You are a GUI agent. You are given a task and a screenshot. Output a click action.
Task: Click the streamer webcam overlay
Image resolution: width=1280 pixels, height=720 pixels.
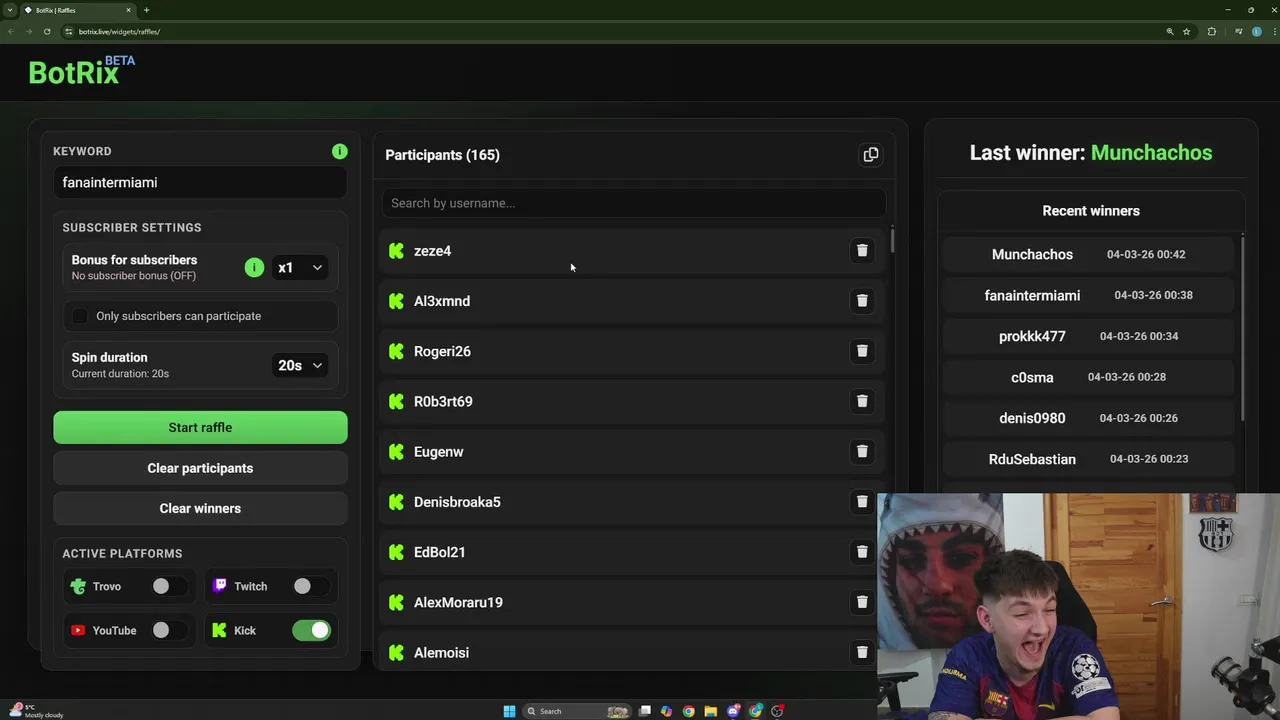point(1078,606)
